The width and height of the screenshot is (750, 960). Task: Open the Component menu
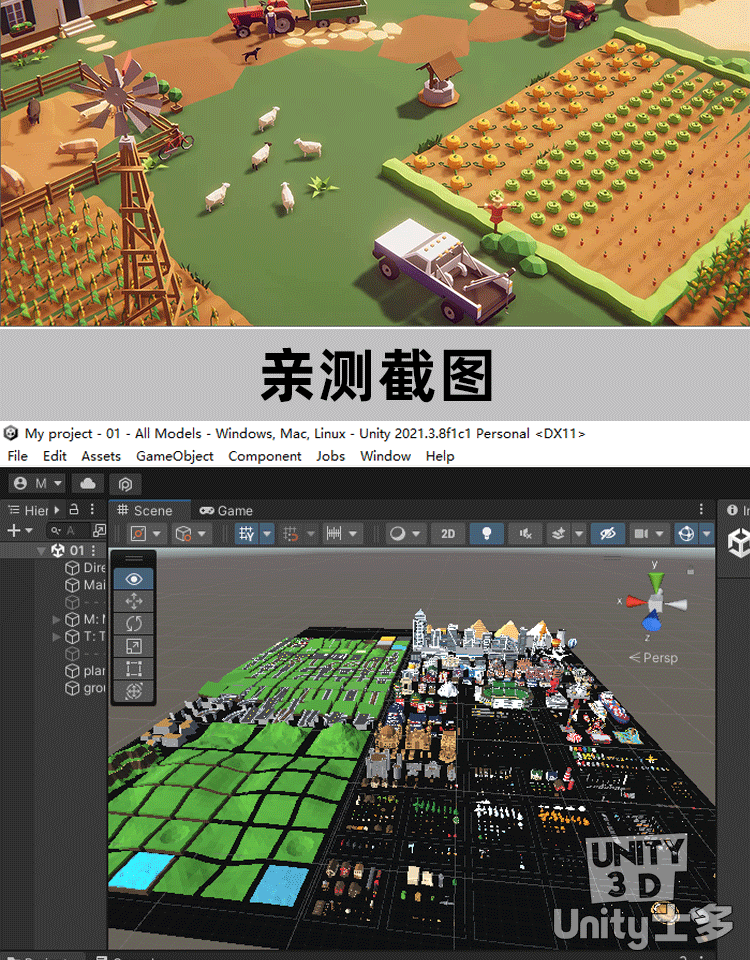pyautogui.click(x=264, y=456)
